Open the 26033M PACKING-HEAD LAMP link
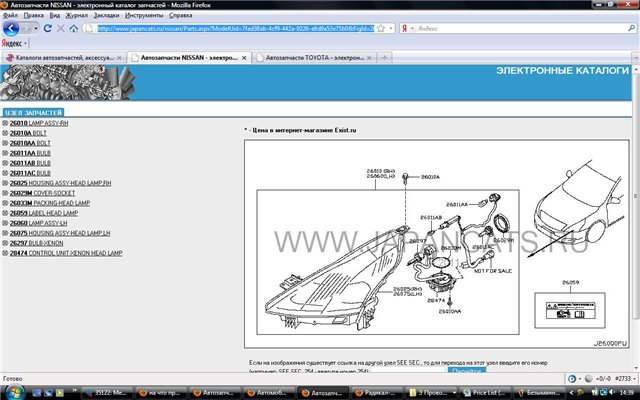The height and width of the screenshot is (400, 640). coord(50,203)
